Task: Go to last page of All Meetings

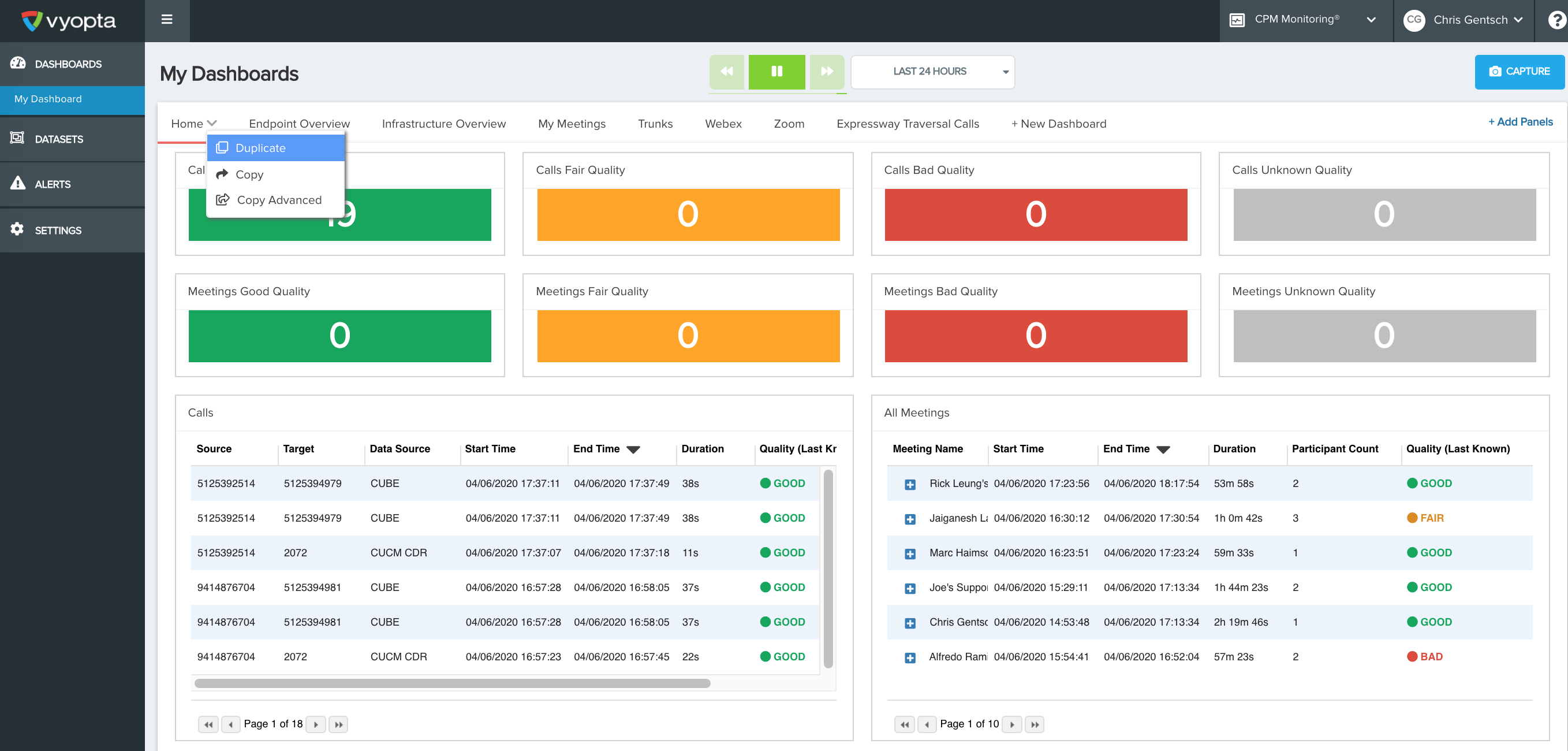Action: click(1035, 724)
